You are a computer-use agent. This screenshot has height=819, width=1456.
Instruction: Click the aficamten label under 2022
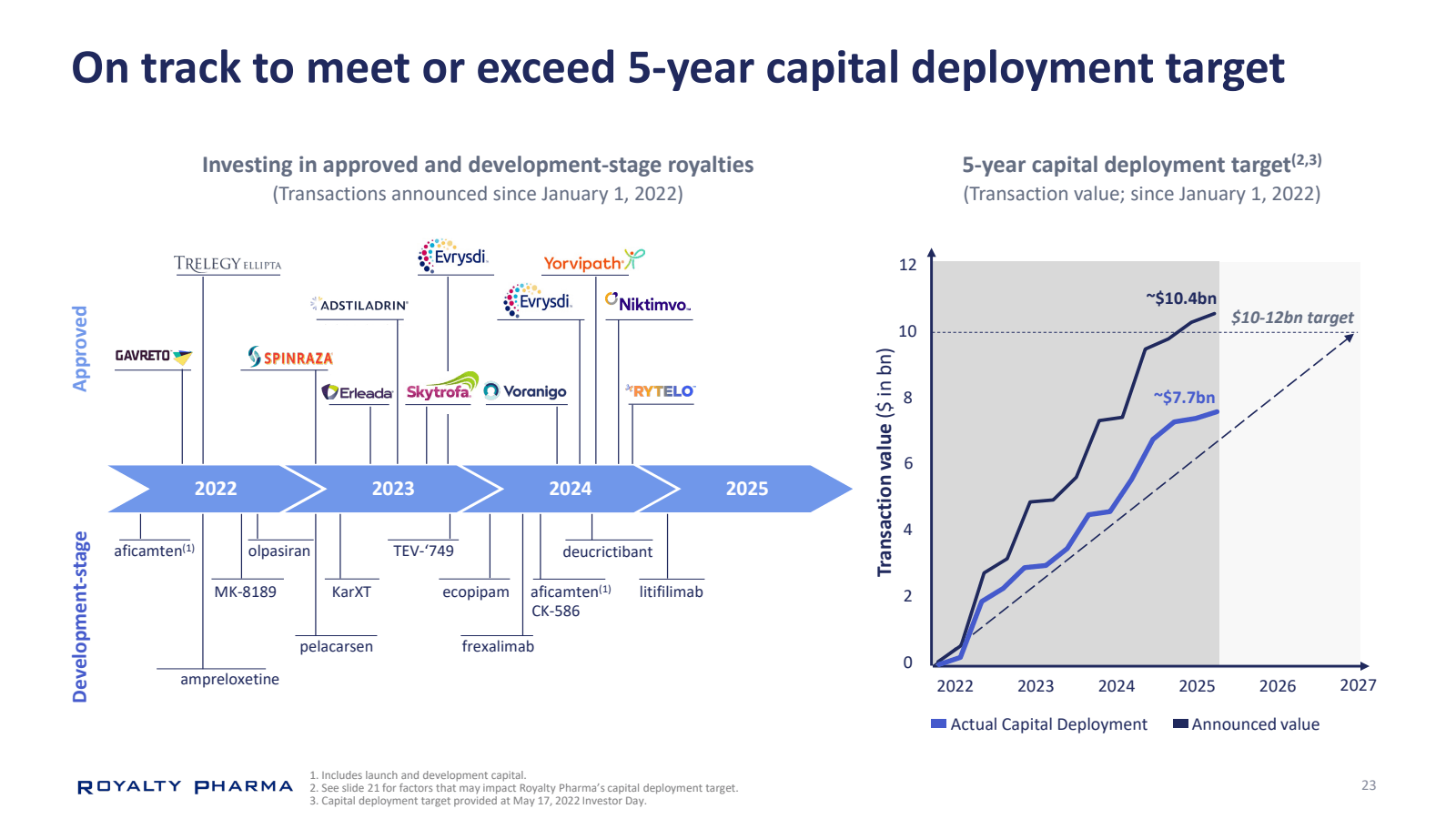(154, 551)
